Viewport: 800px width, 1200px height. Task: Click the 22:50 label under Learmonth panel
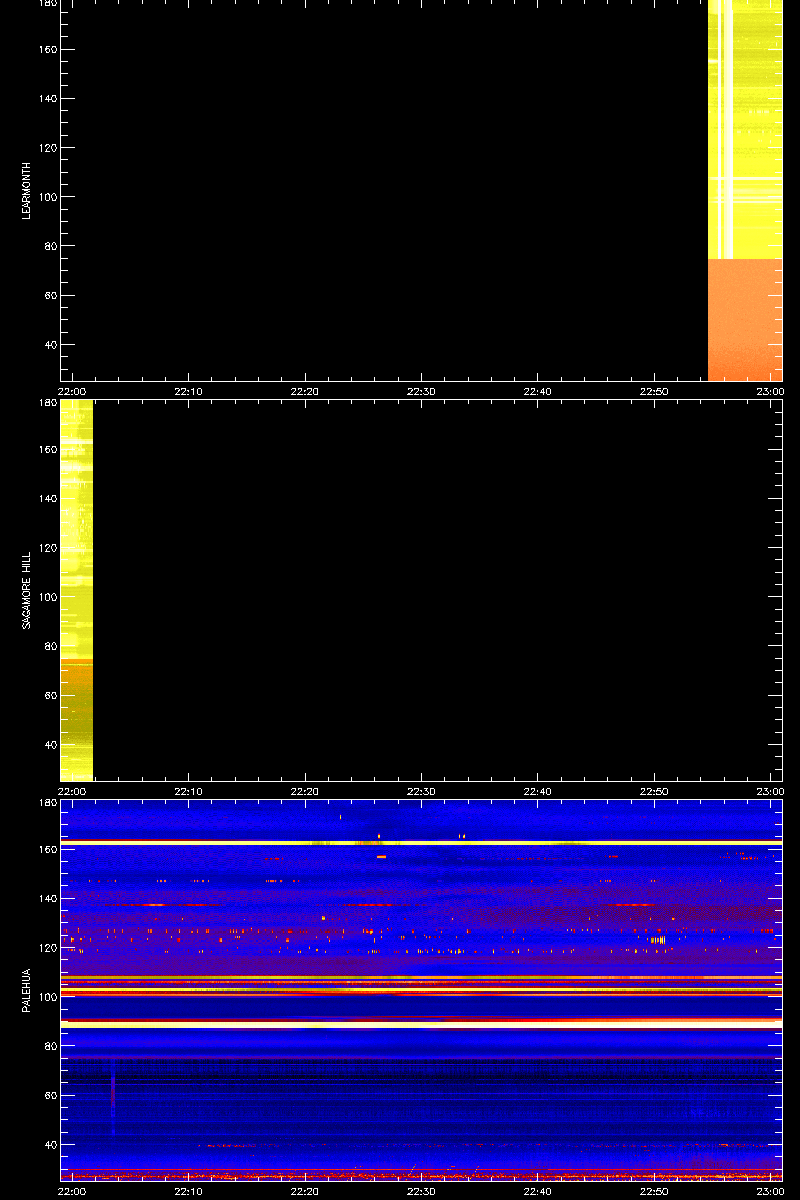coord(653,392)
